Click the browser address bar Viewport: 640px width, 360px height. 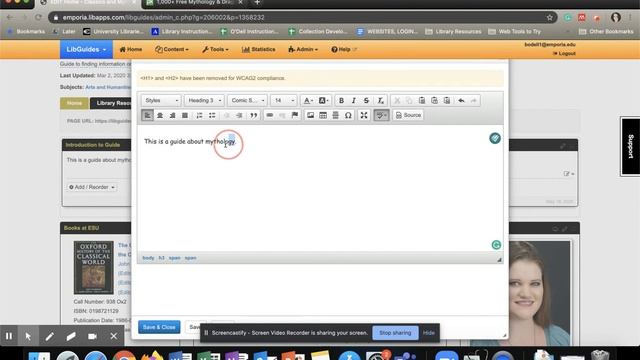pos(302,18)
